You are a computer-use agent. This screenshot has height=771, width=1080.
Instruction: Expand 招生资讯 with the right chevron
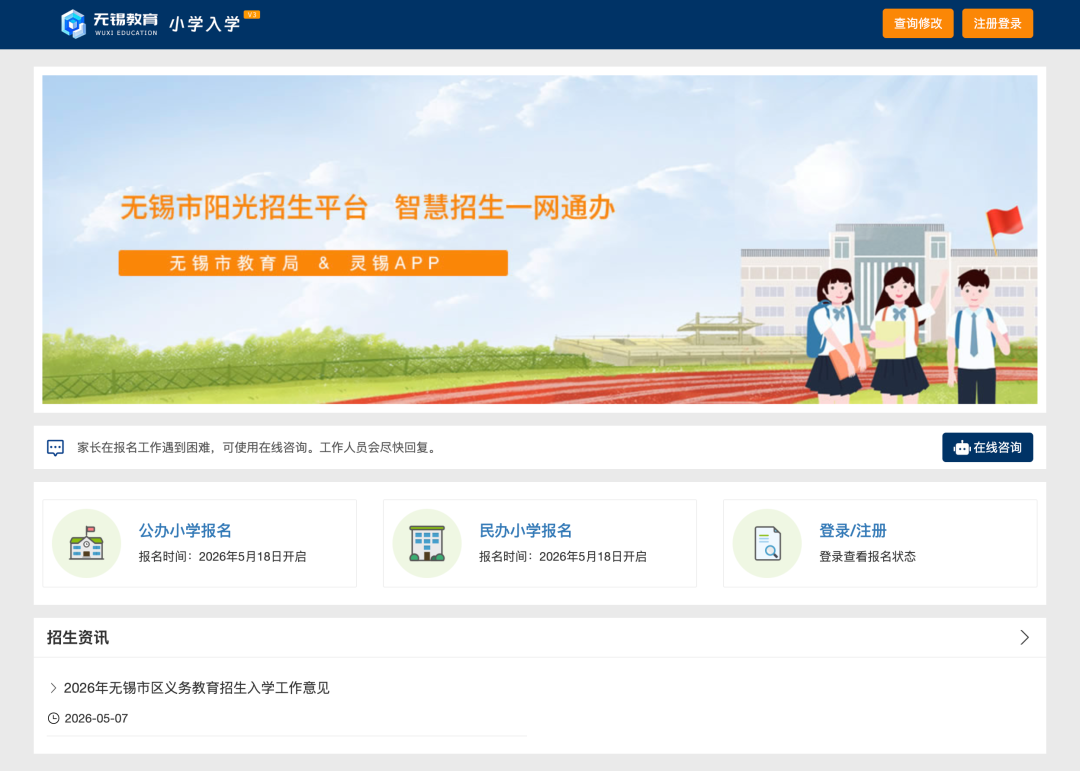[x=1024, y=637]
